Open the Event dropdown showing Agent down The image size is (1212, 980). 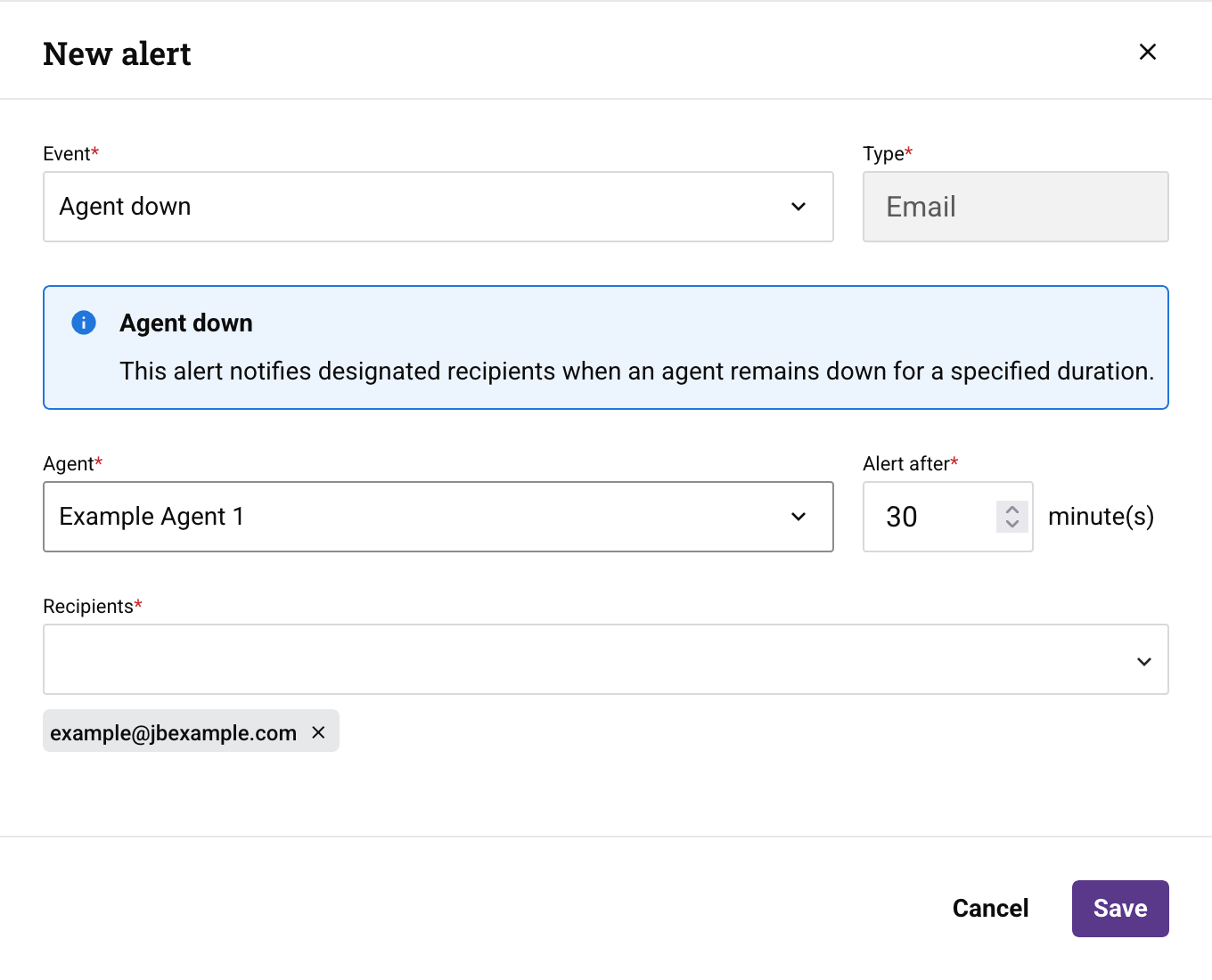click(419, 207)
